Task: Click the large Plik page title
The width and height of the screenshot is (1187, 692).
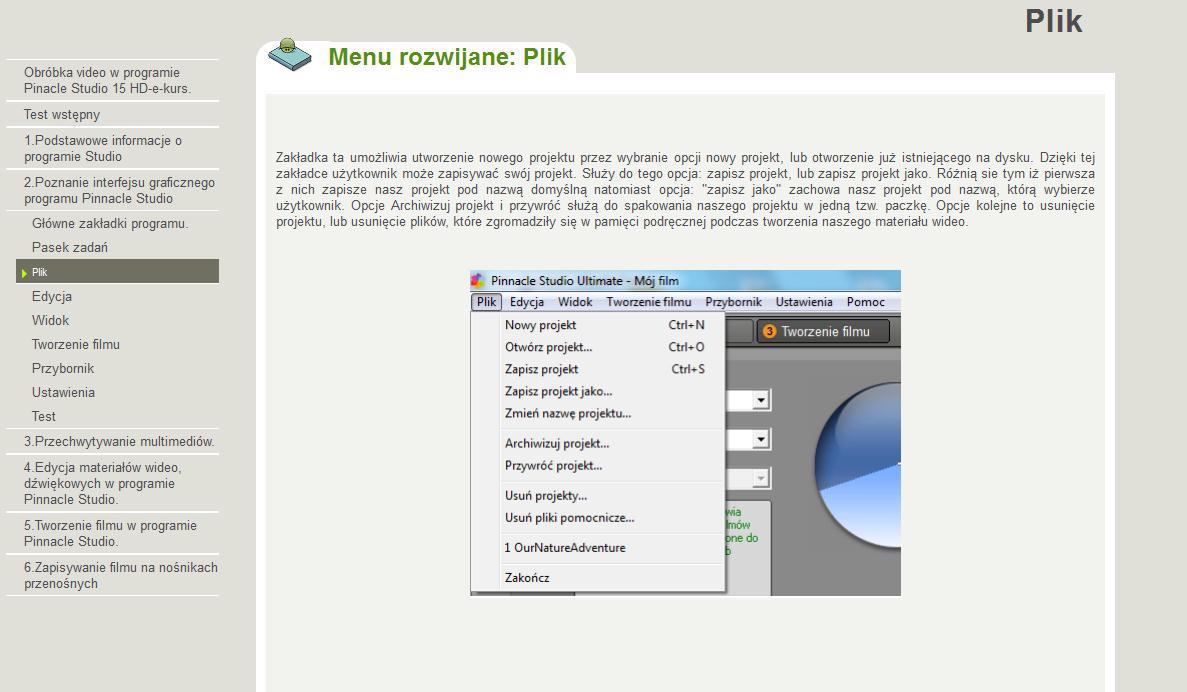Action: [x=1053, y=21]
